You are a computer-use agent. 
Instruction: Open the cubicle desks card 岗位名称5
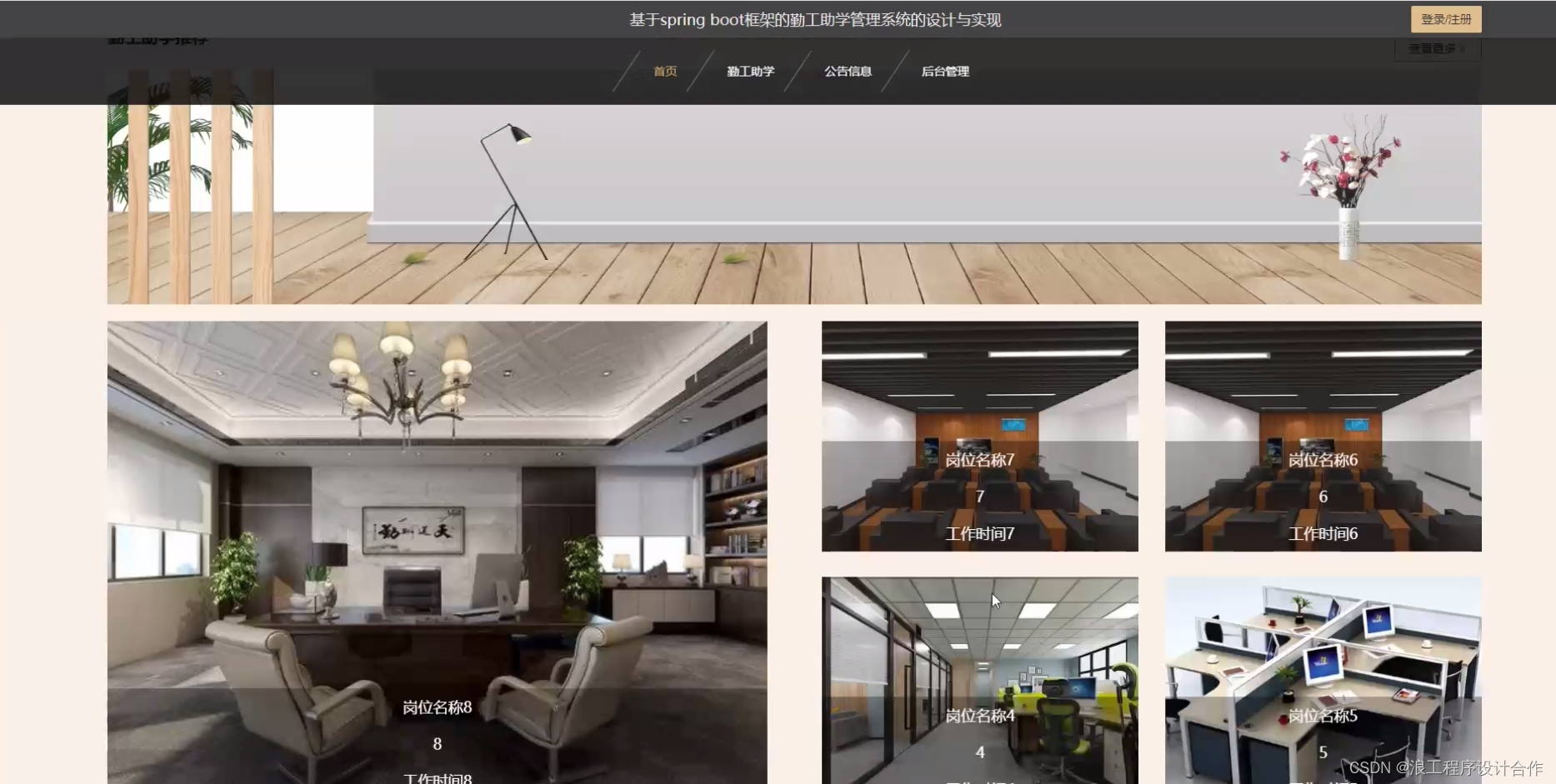click(1323, 680)
